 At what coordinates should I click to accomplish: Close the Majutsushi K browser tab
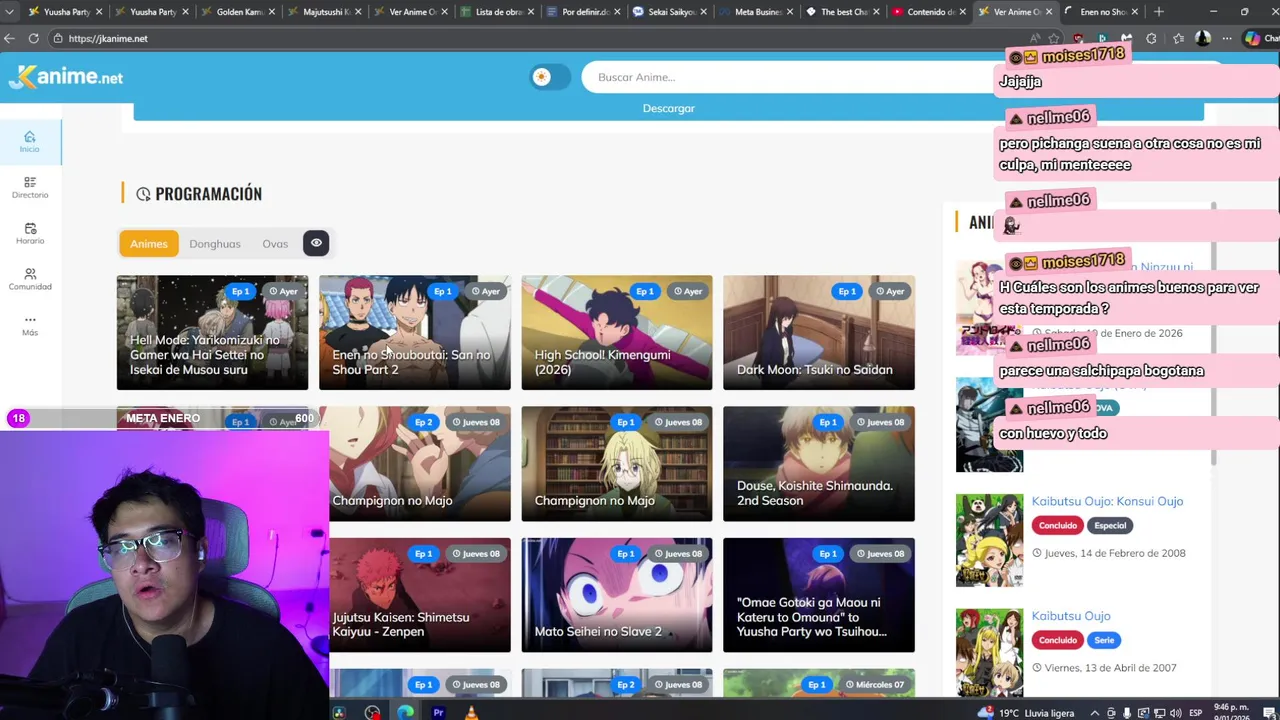[357, 12]
